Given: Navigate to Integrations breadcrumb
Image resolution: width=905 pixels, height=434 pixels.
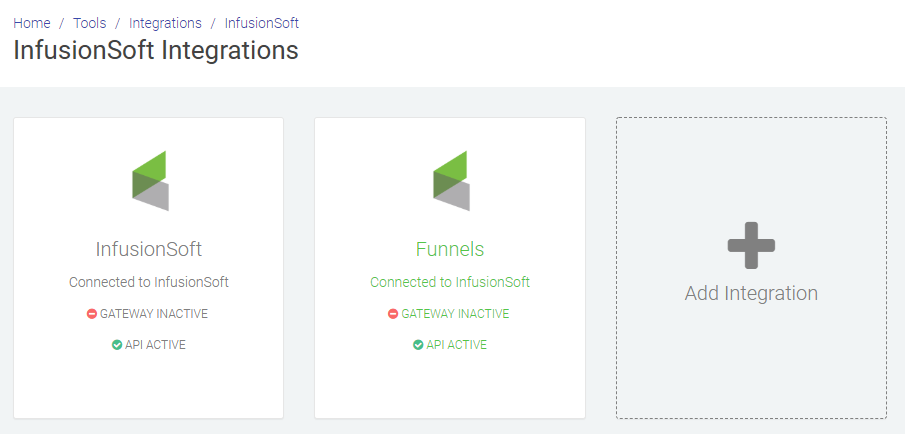Looking at the screenshot, I should (x=165, y=23).
